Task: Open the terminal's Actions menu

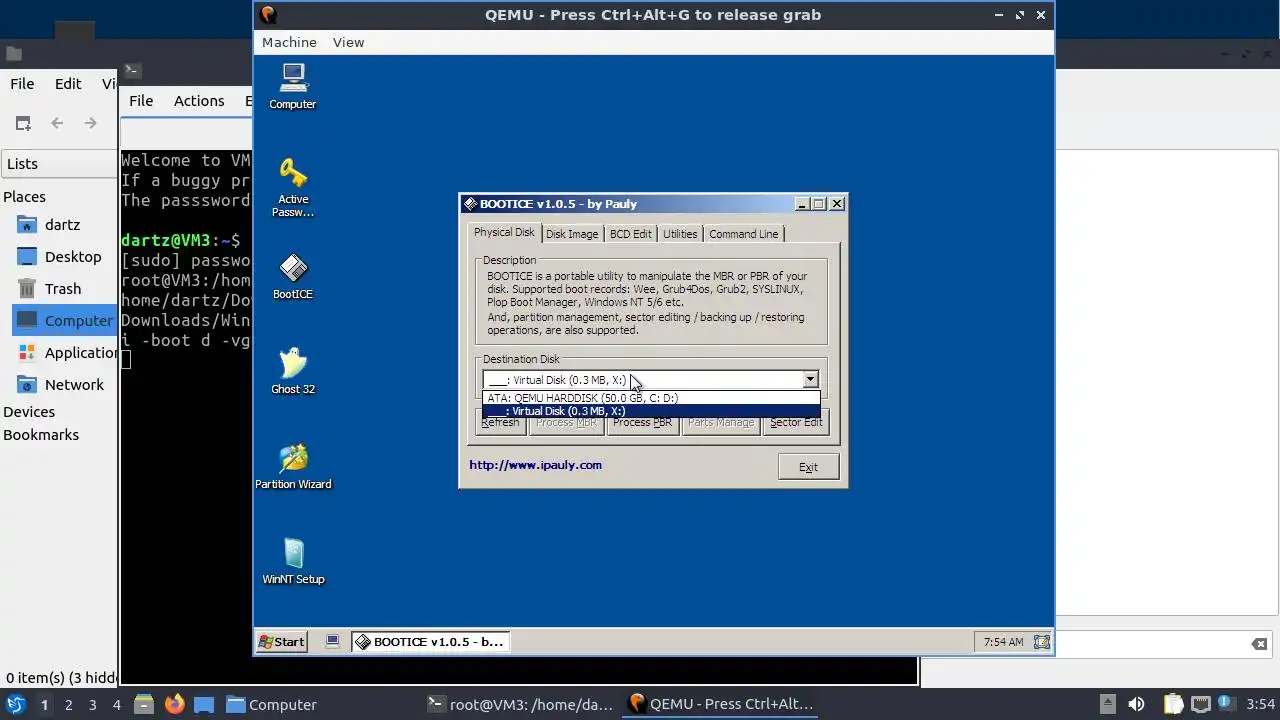Action: (x=199, y=100)
